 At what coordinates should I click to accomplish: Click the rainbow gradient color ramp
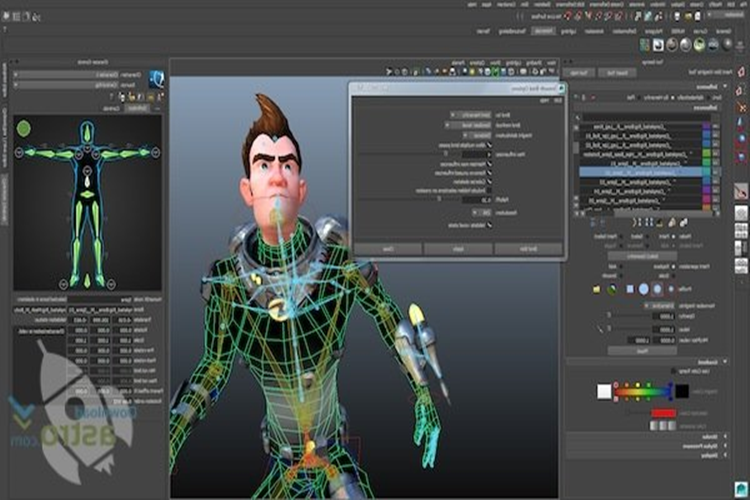pos(644,392)
